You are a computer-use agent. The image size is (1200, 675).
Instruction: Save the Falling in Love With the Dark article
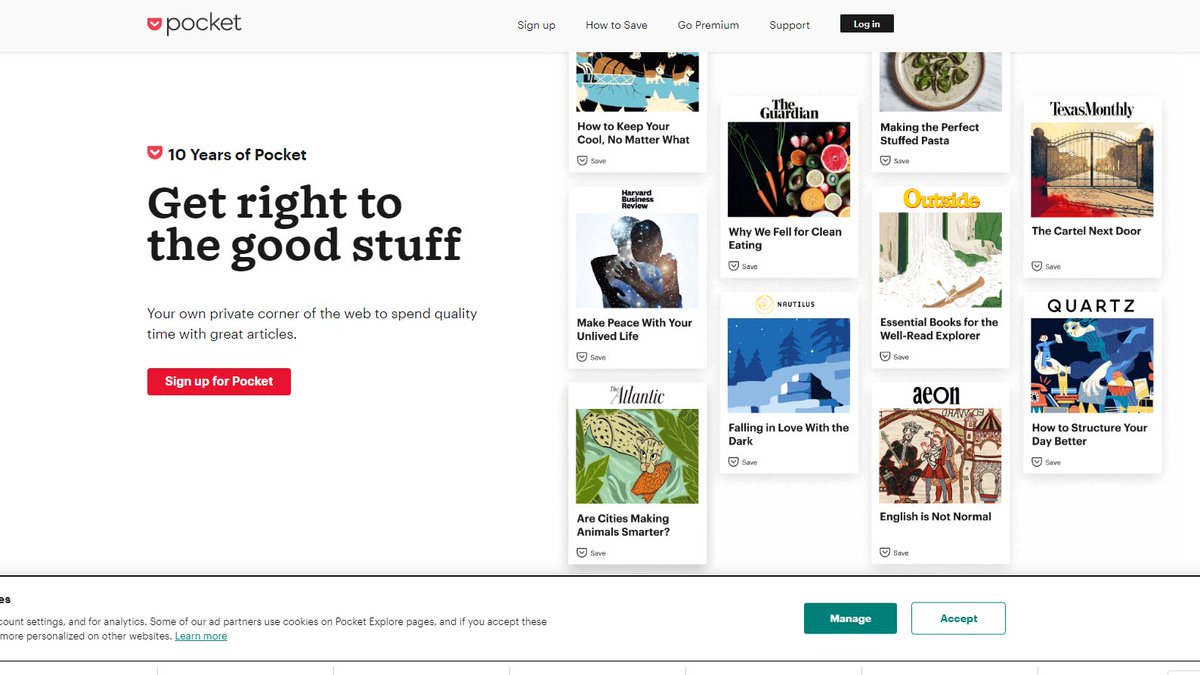click(x=743, y=462)
